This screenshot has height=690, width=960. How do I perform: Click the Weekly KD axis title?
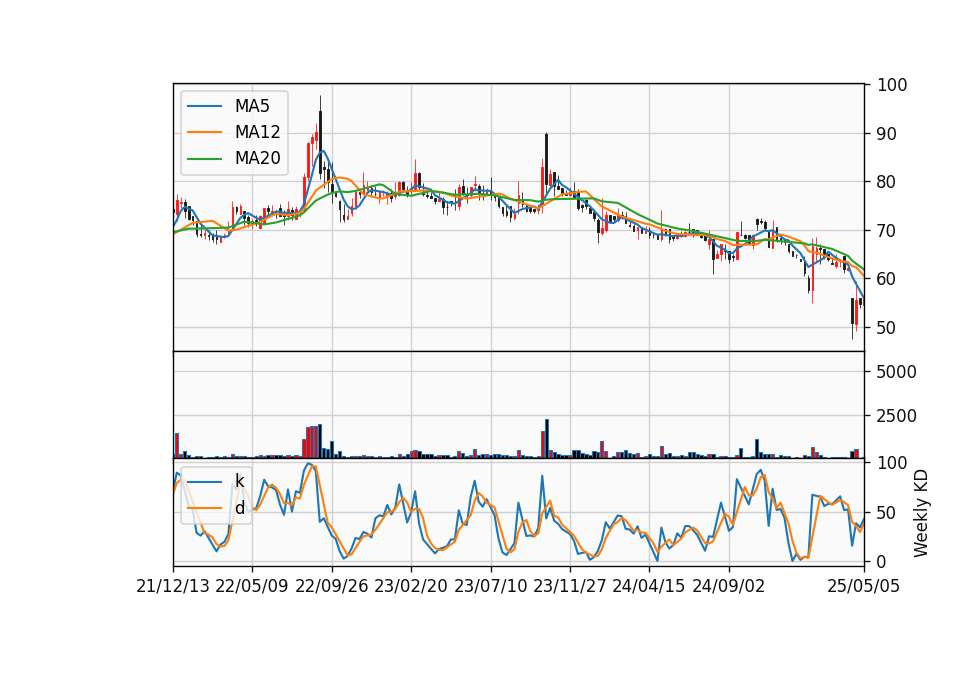921,513
